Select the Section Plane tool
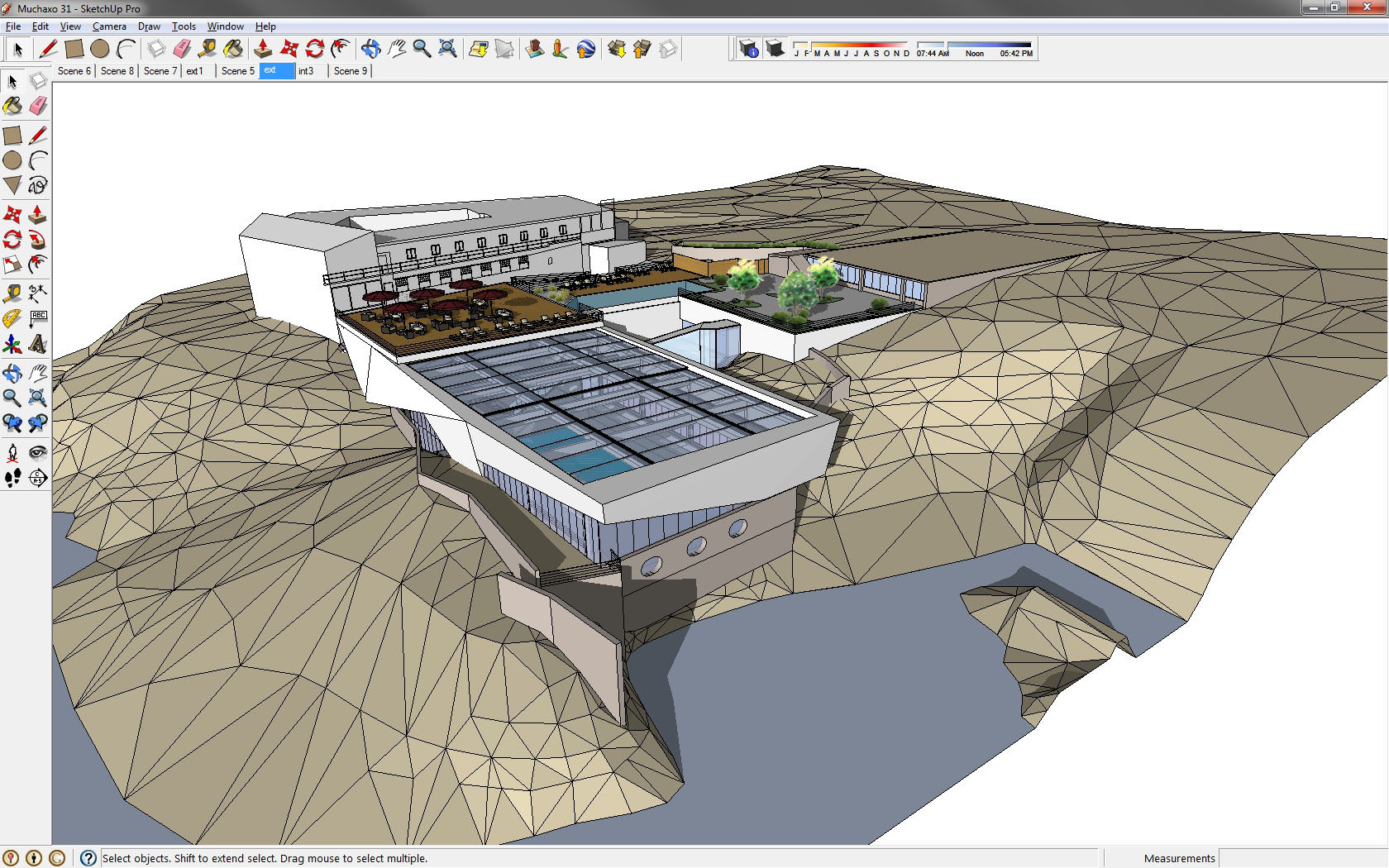The height and width of the screenshot is (868, 1389). click(38, 478)
